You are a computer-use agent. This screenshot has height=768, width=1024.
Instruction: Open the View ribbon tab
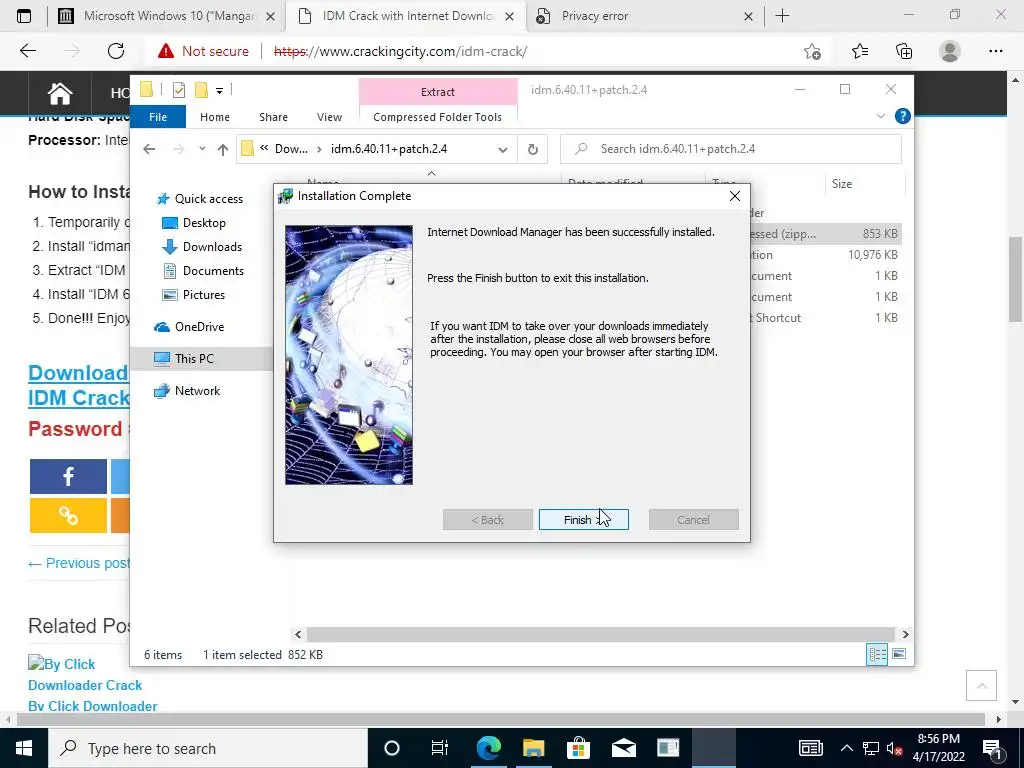coord(329,117)
